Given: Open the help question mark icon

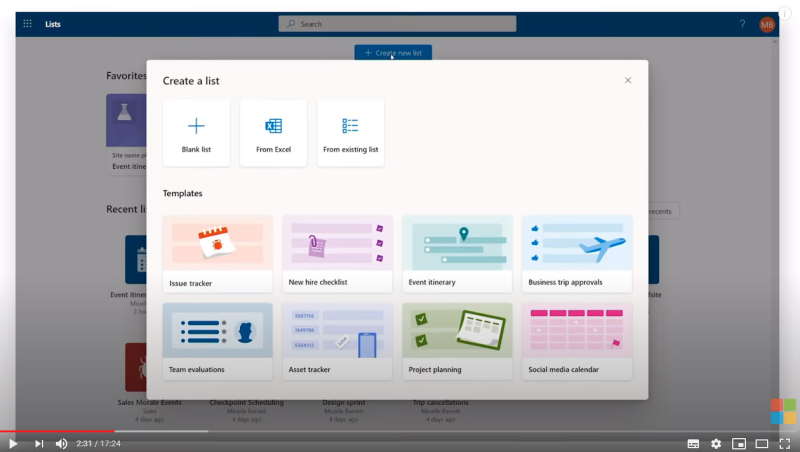Looking at the screenshot, I should (742, 23).
